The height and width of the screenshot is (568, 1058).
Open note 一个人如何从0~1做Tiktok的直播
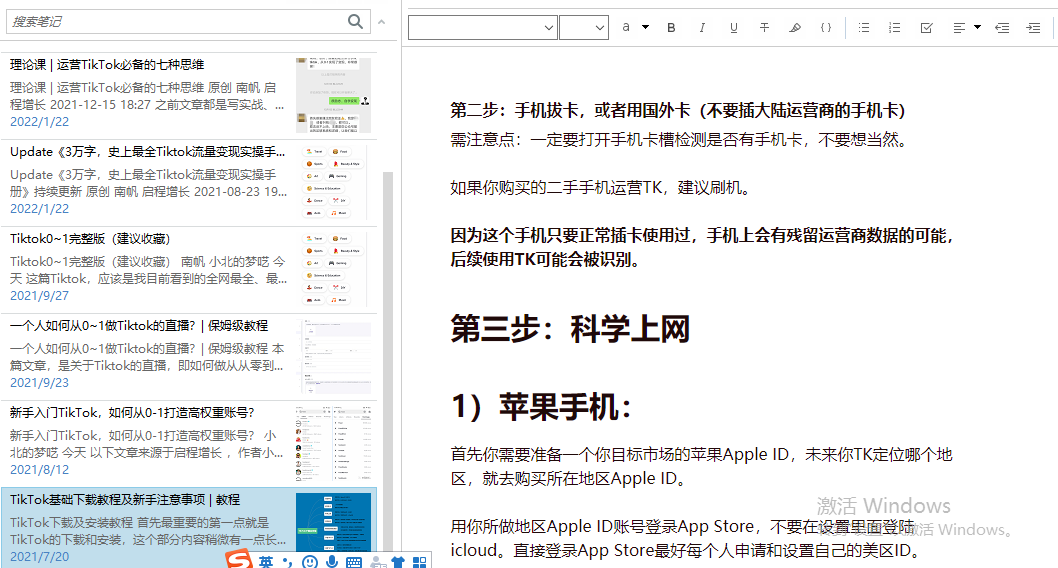[x=189, y=357]
